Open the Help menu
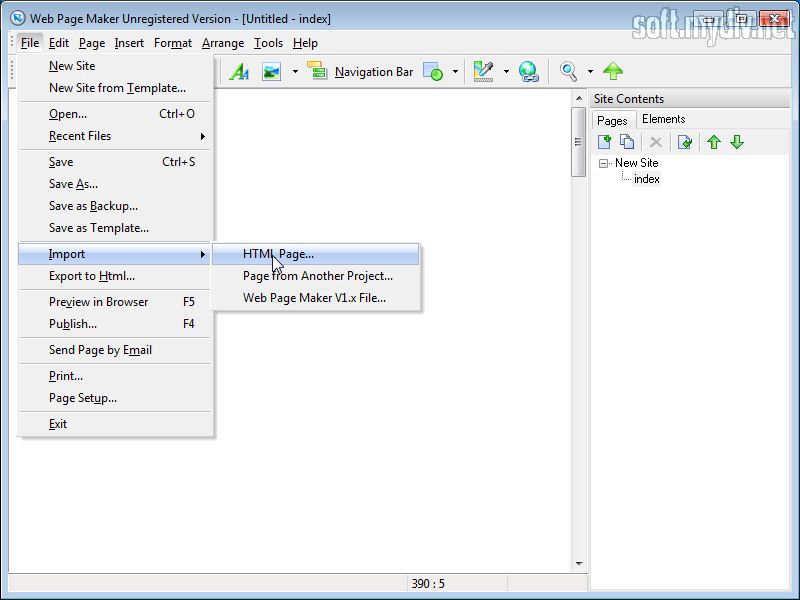Viewport: 800px width, 600px height. click(305, 43)
